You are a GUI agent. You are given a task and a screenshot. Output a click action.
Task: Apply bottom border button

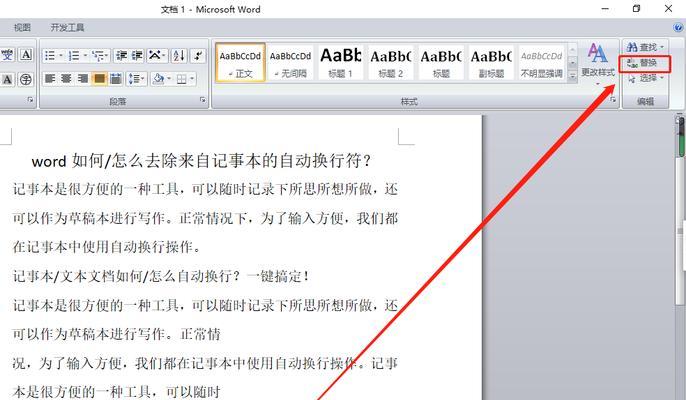[182, 79]
